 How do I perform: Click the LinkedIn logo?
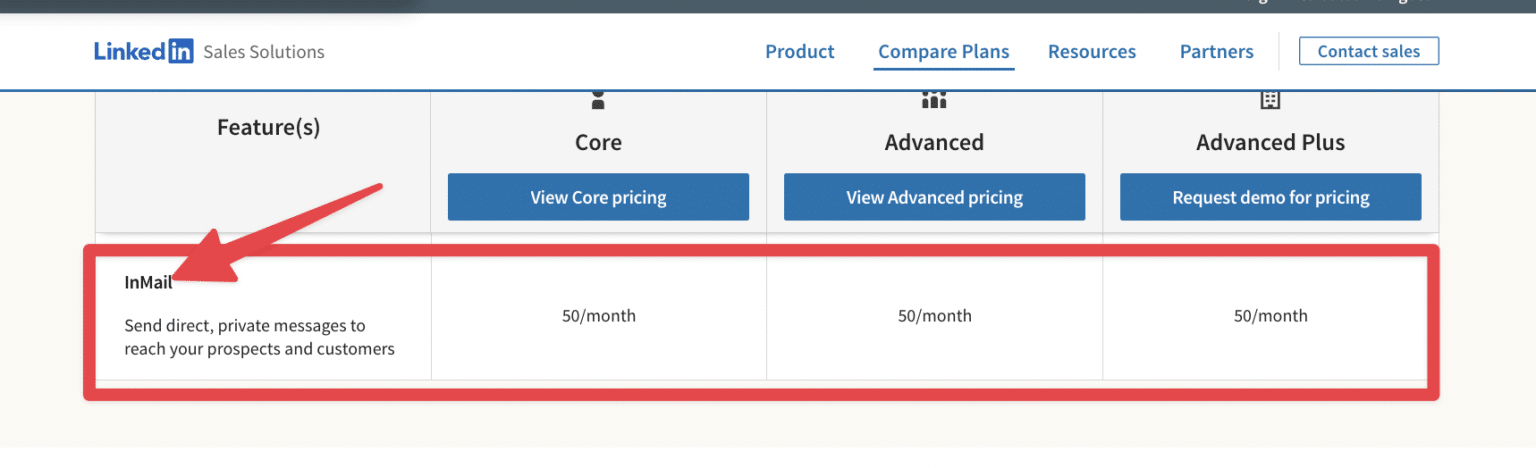[144, 52]
